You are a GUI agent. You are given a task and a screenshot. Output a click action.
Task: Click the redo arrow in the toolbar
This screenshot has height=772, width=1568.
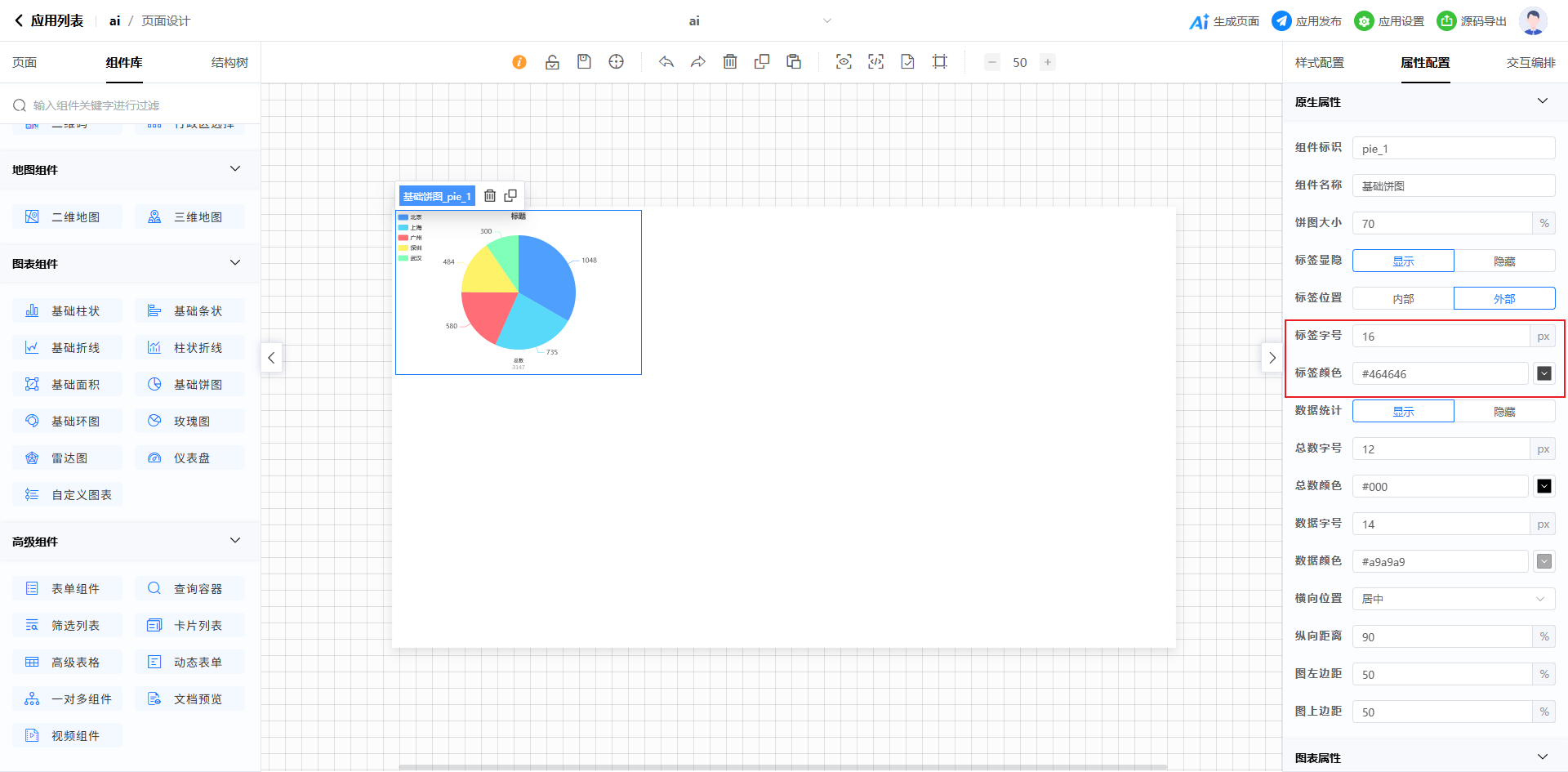(x=698, y=62)
